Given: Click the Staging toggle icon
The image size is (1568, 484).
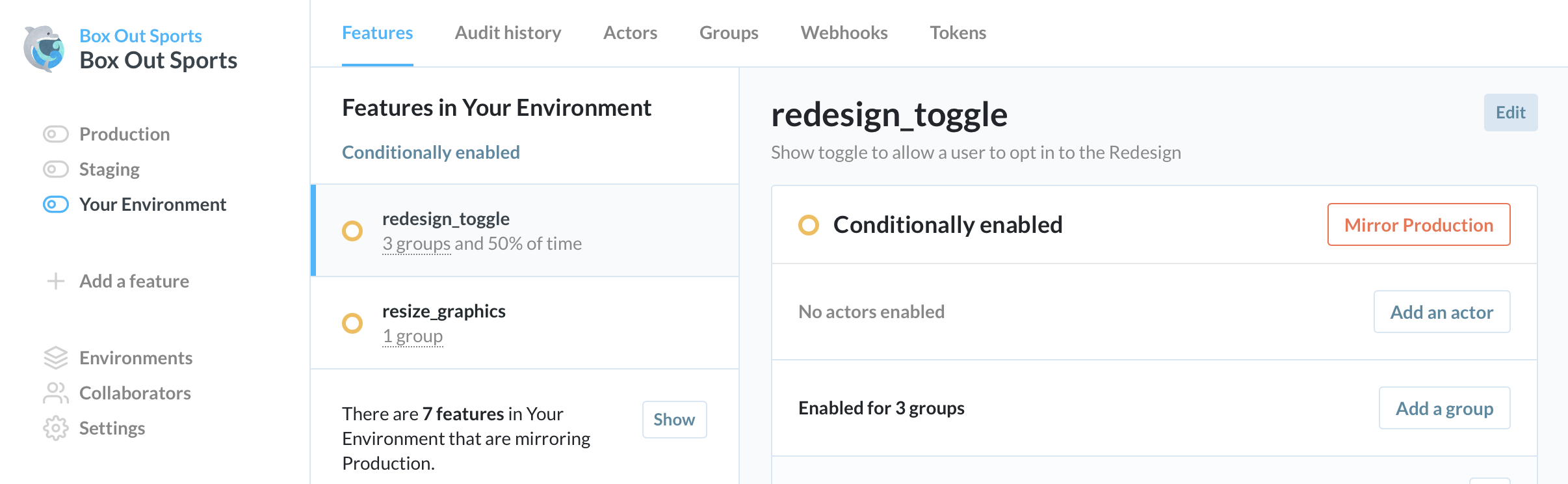Looking at the screenshot, I should coord(56,169).
